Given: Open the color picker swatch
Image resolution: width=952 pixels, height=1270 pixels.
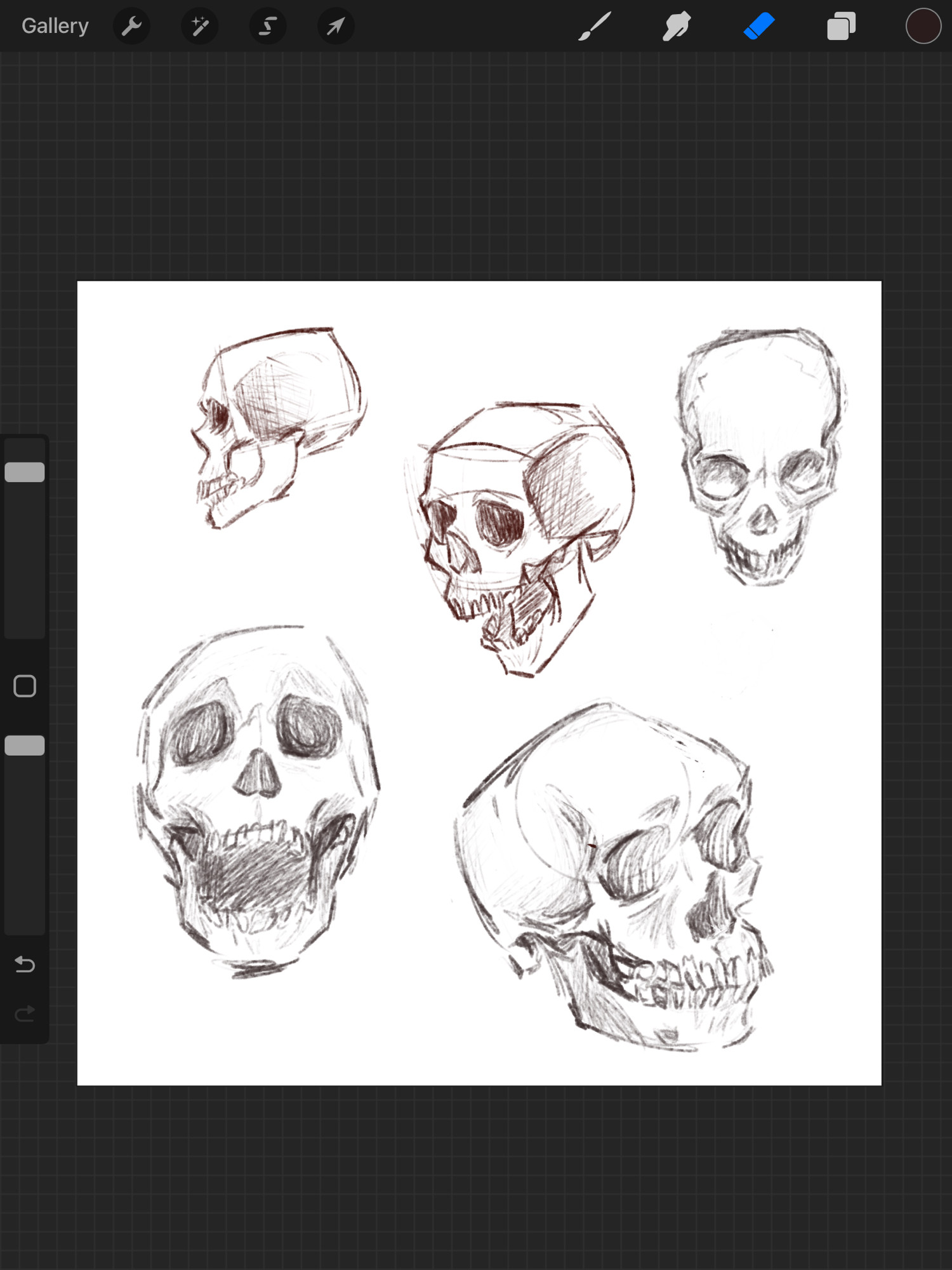Looking at the screenshot, I should coord(923,26).
